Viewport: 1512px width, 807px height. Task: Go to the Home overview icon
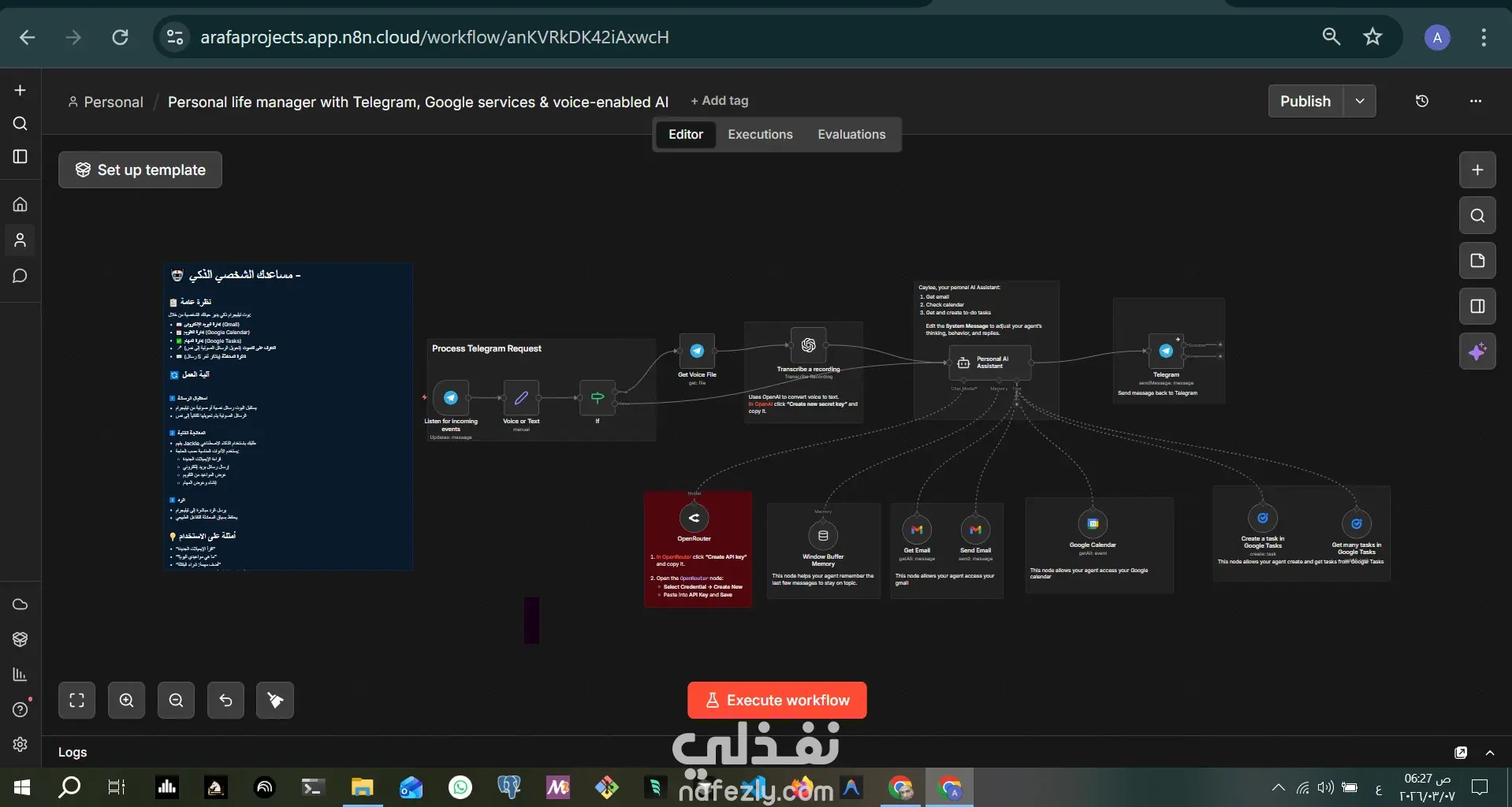[x=20, y=204]
